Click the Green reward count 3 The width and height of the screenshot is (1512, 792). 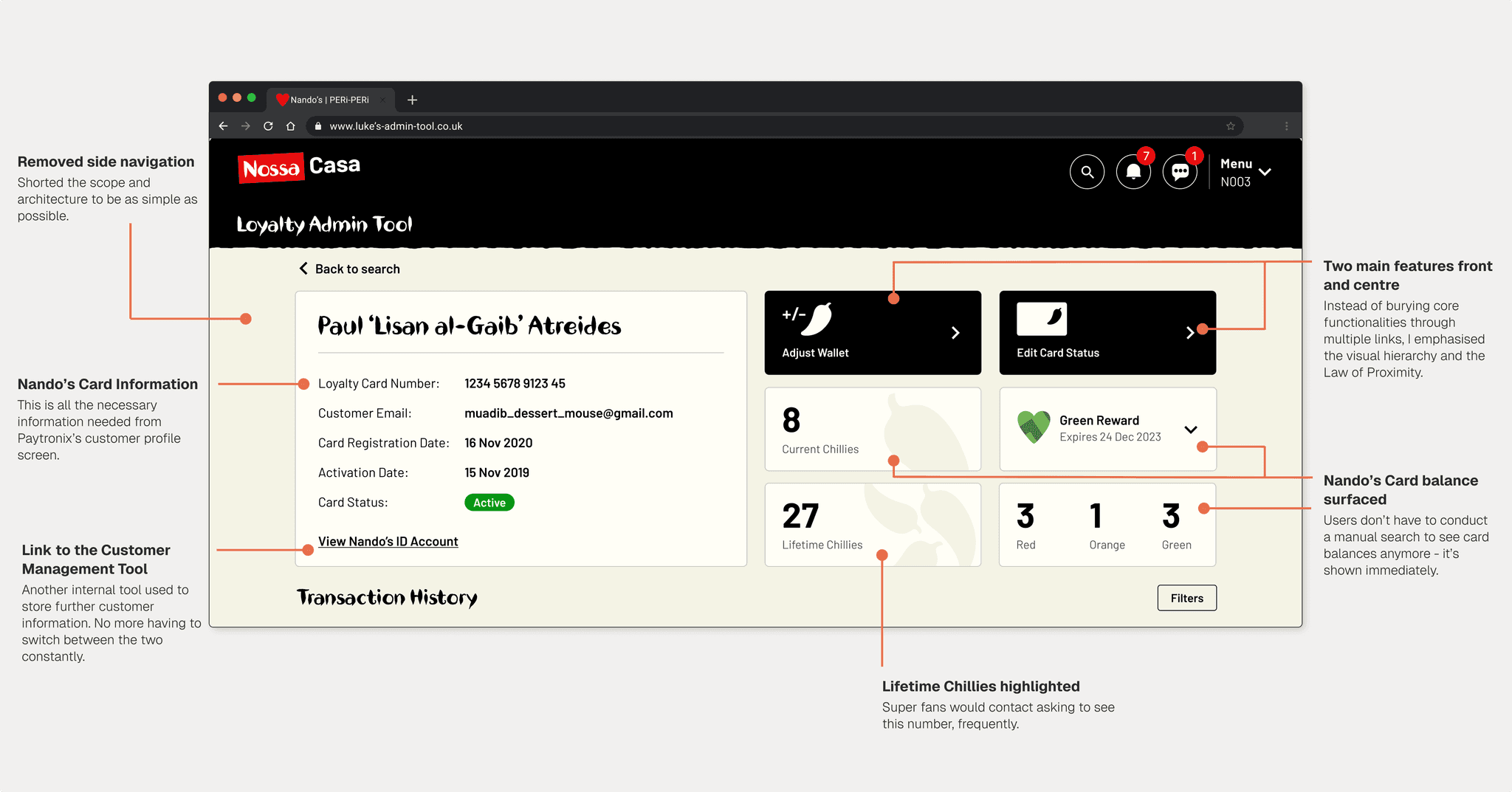pyautogui.click(x=1171, y=516)
